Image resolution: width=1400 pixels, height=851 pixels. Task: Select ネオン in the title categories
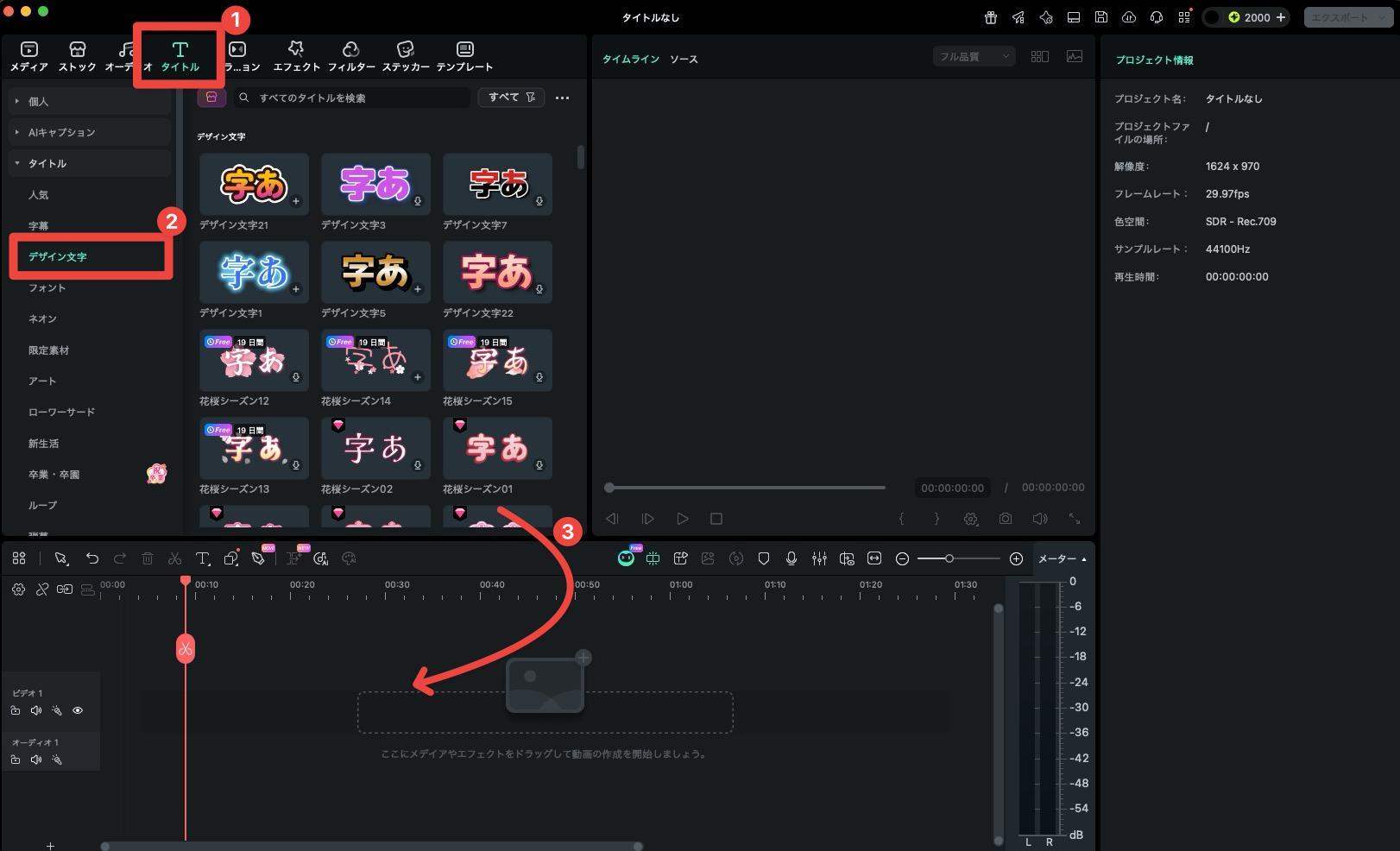click(42, 319)
